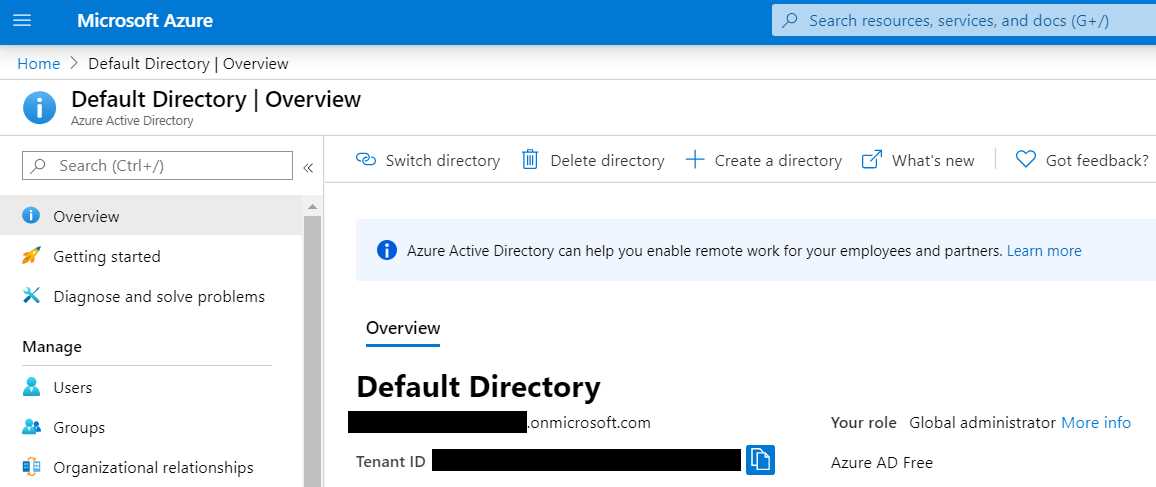The height and width of the screenshot is (487, 1156).
Task: Click the info icon in the banner
Action: pyautogui.click(x=386, y=250)
